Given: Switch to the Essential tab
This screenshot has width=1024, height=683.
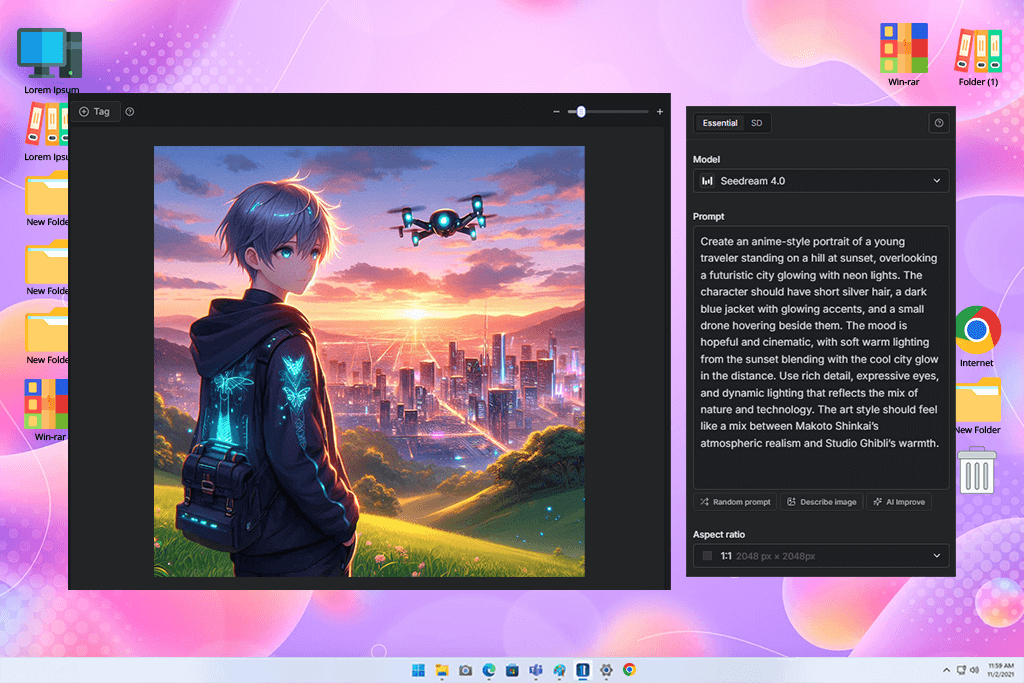Looking at the screenshot, I should (x=720, y=123).
